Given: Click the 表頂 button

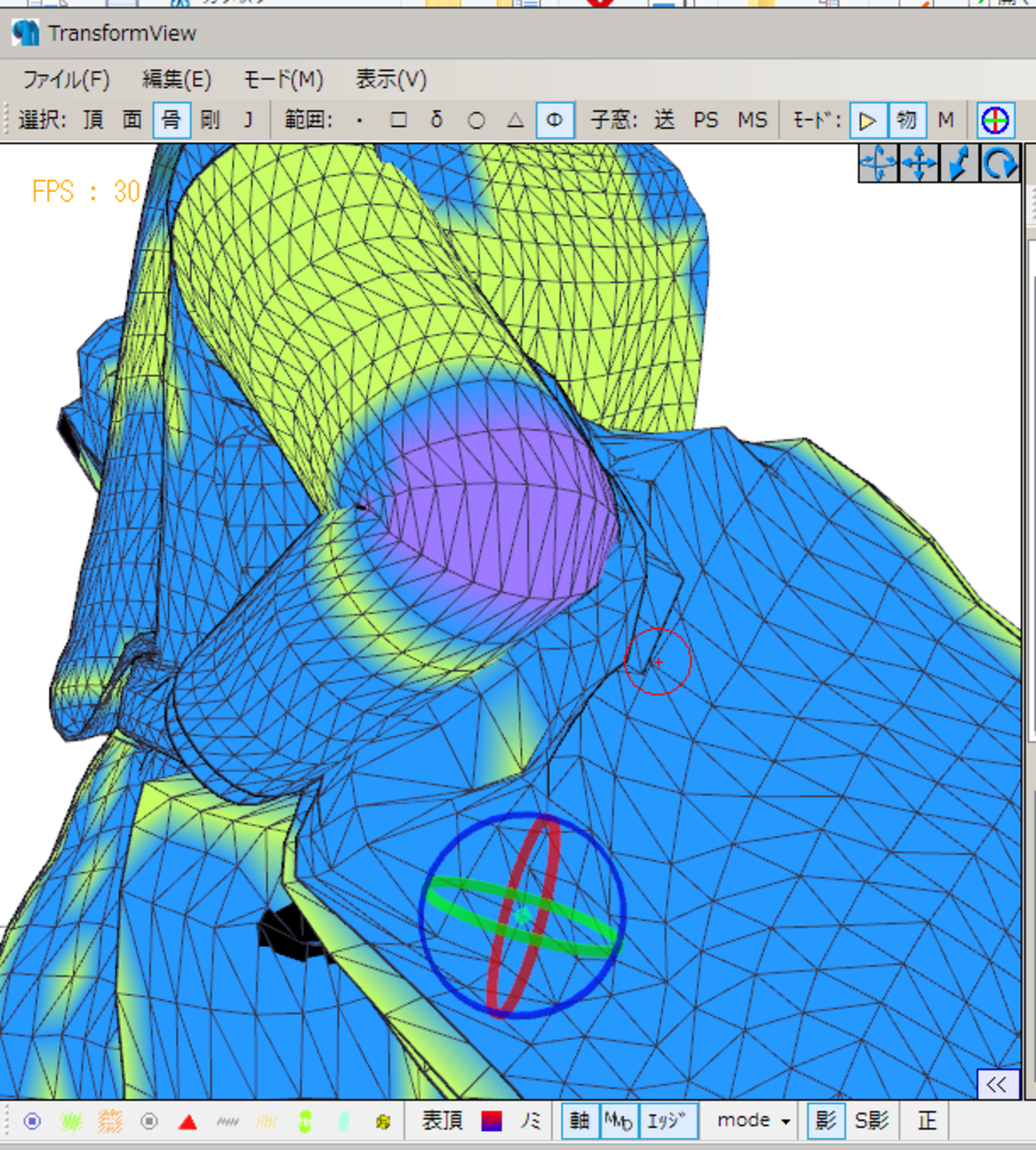Looking at the screenshot, I should (442, 1121).
